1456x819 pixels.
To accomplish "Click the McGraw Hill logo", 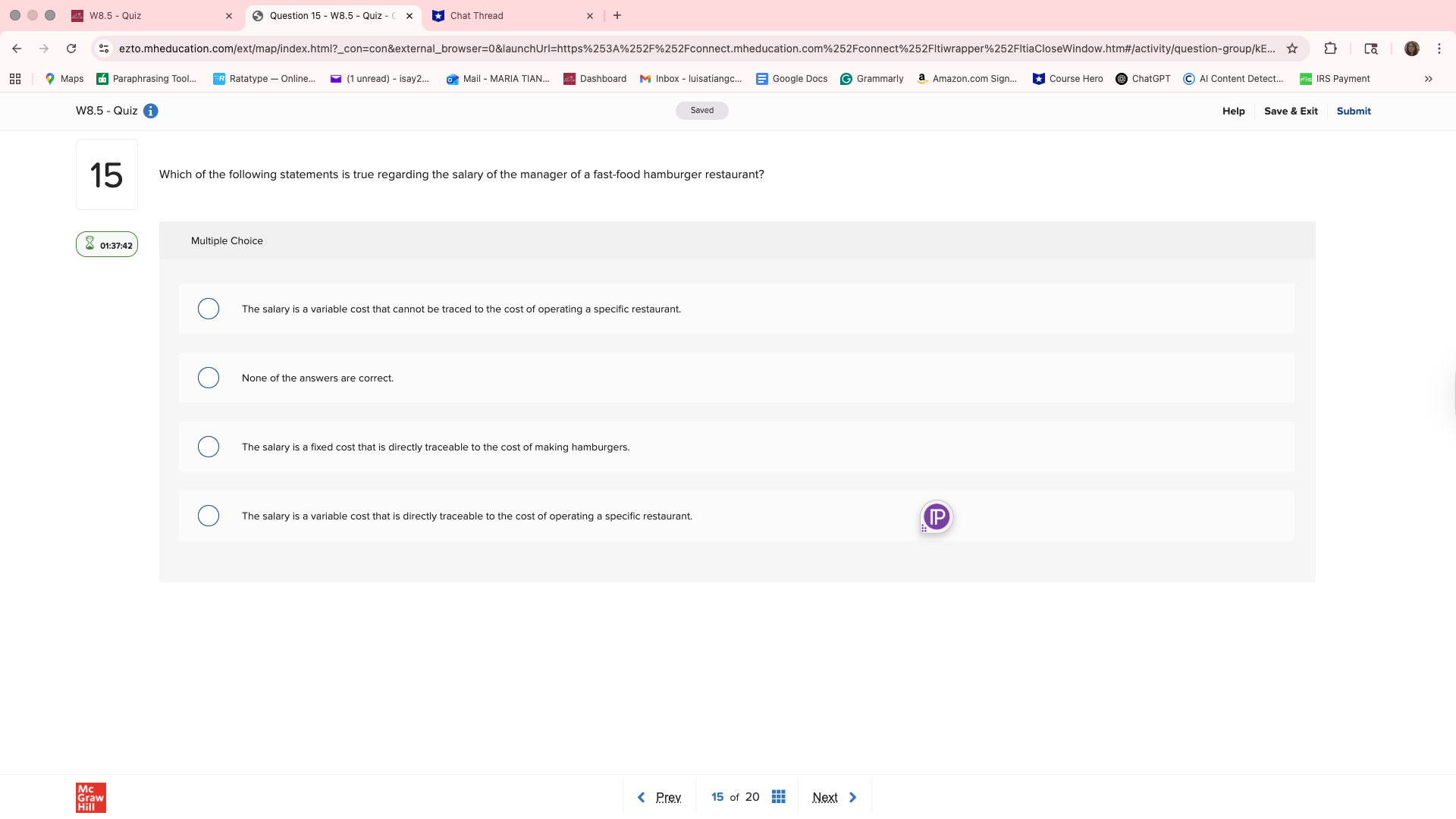I will [x=90, y=797].
